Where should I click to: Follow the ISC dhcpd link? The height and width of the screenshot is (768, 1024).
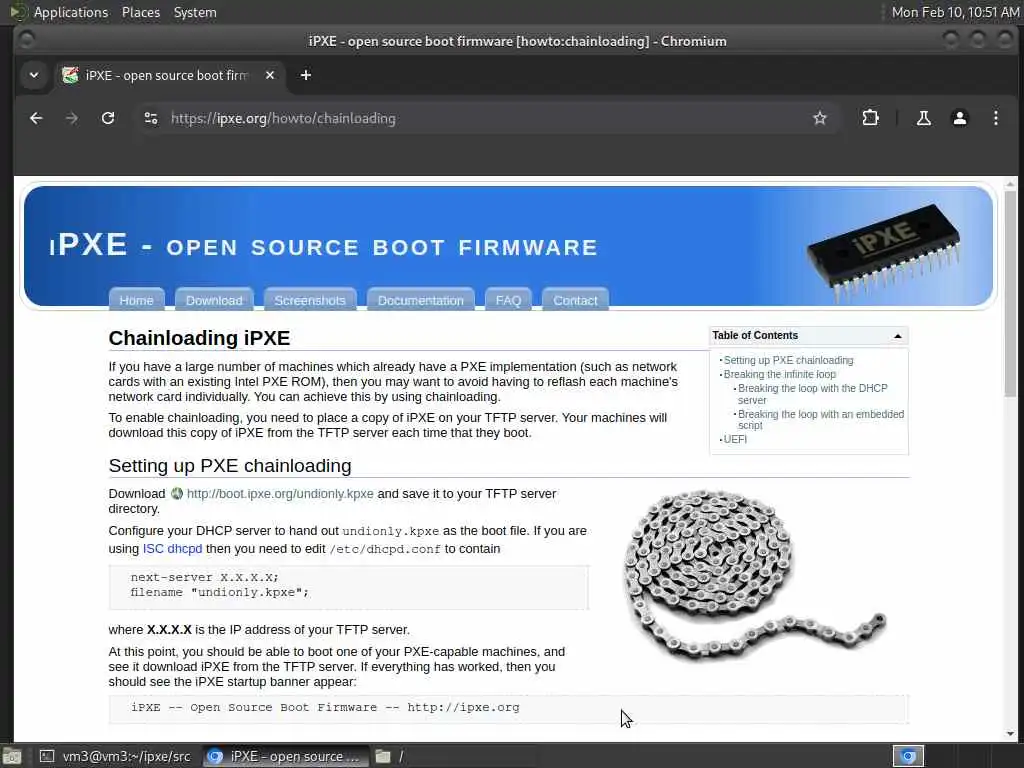pos(172,549)
